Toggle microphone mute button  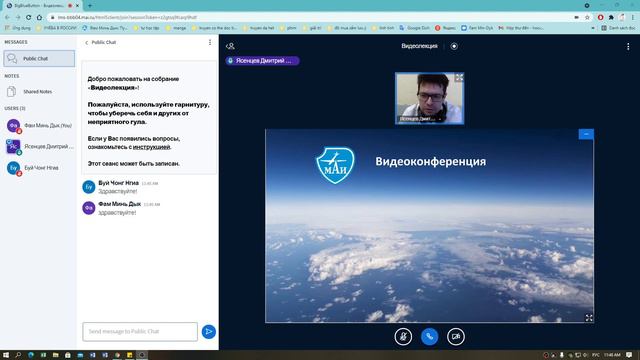[x=403, y=337]
